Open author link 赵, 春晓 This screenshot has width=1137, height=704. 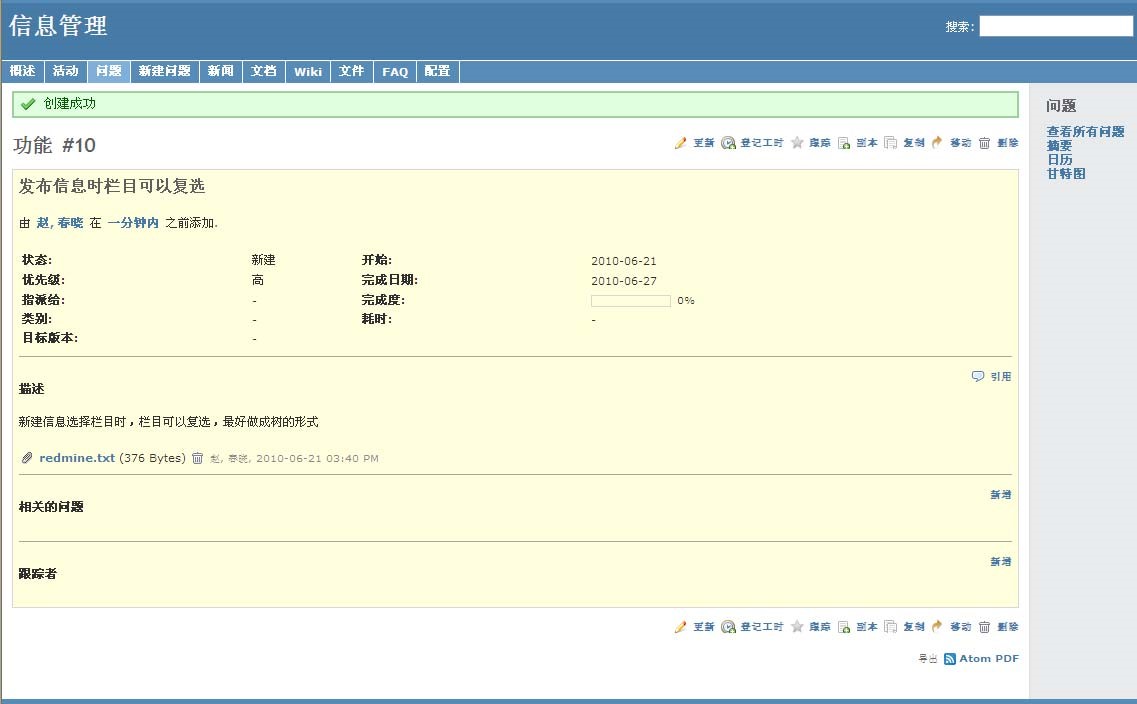pyautogui.click(x=59, y=223)
